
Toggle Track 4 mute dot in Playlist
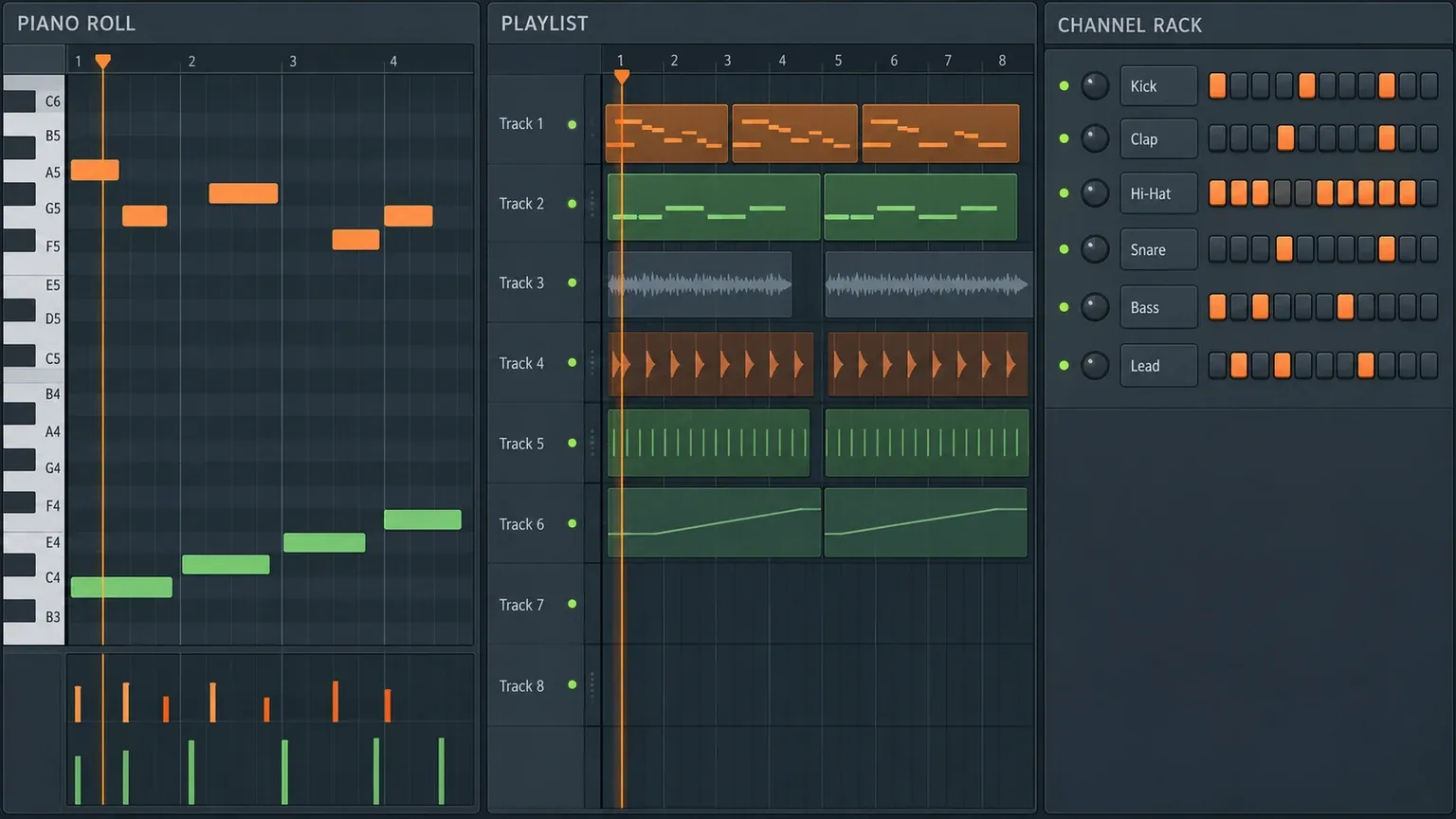pos(572,362)
